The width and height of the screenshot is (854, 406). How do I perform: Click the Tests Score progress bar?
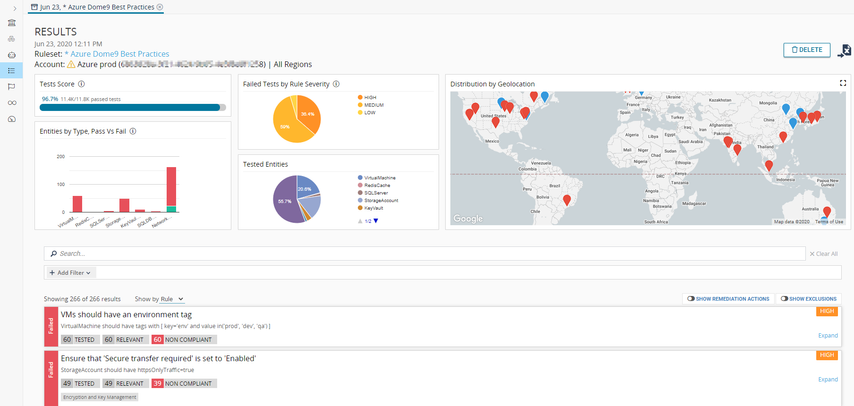133,107
